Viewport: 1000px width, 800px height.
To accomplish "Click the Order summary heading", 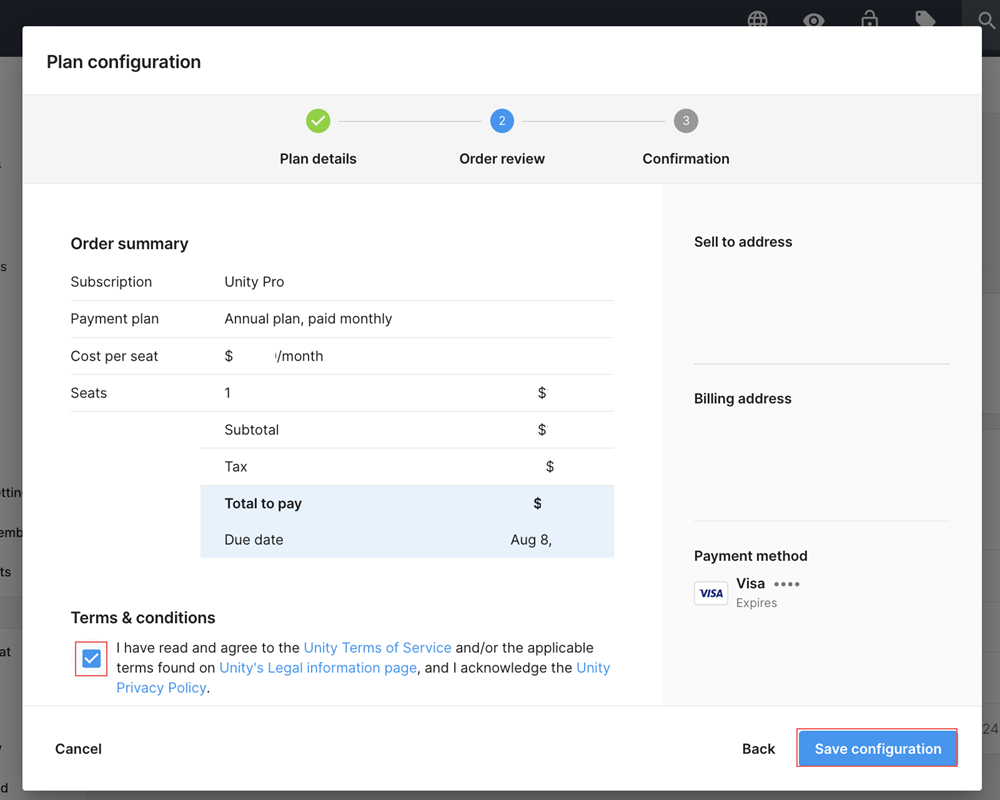I will (x=129, y=244).
